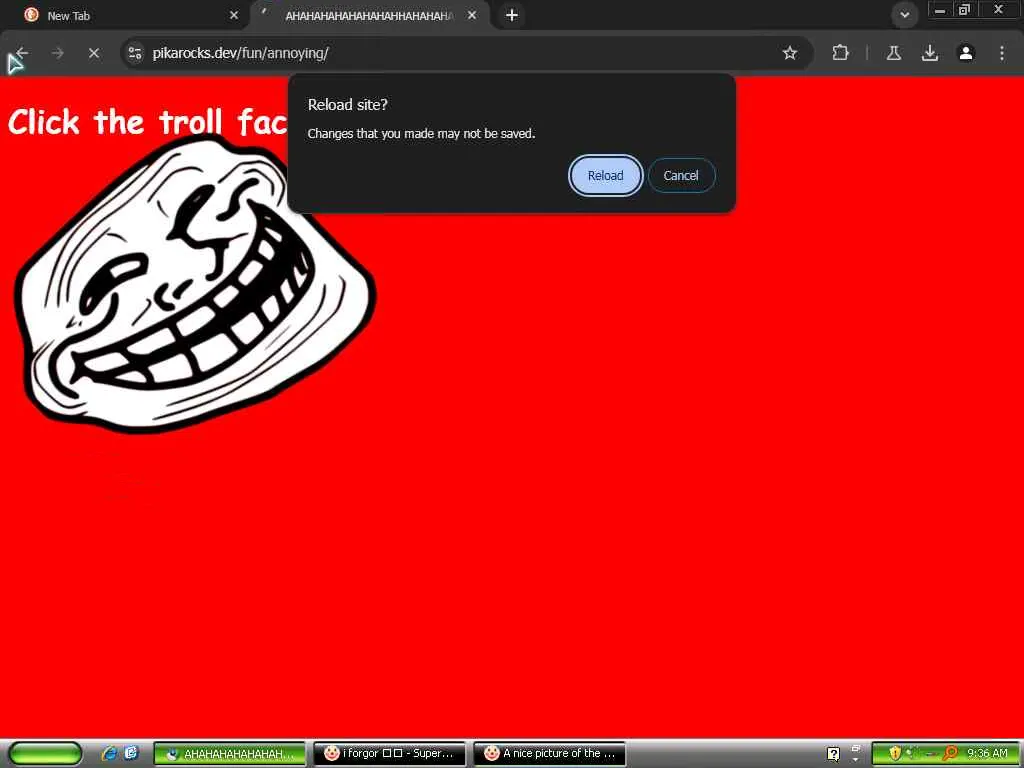Click 'Changes that you made may not be saved.' text
1024x768 pixels.
[421, 134]
